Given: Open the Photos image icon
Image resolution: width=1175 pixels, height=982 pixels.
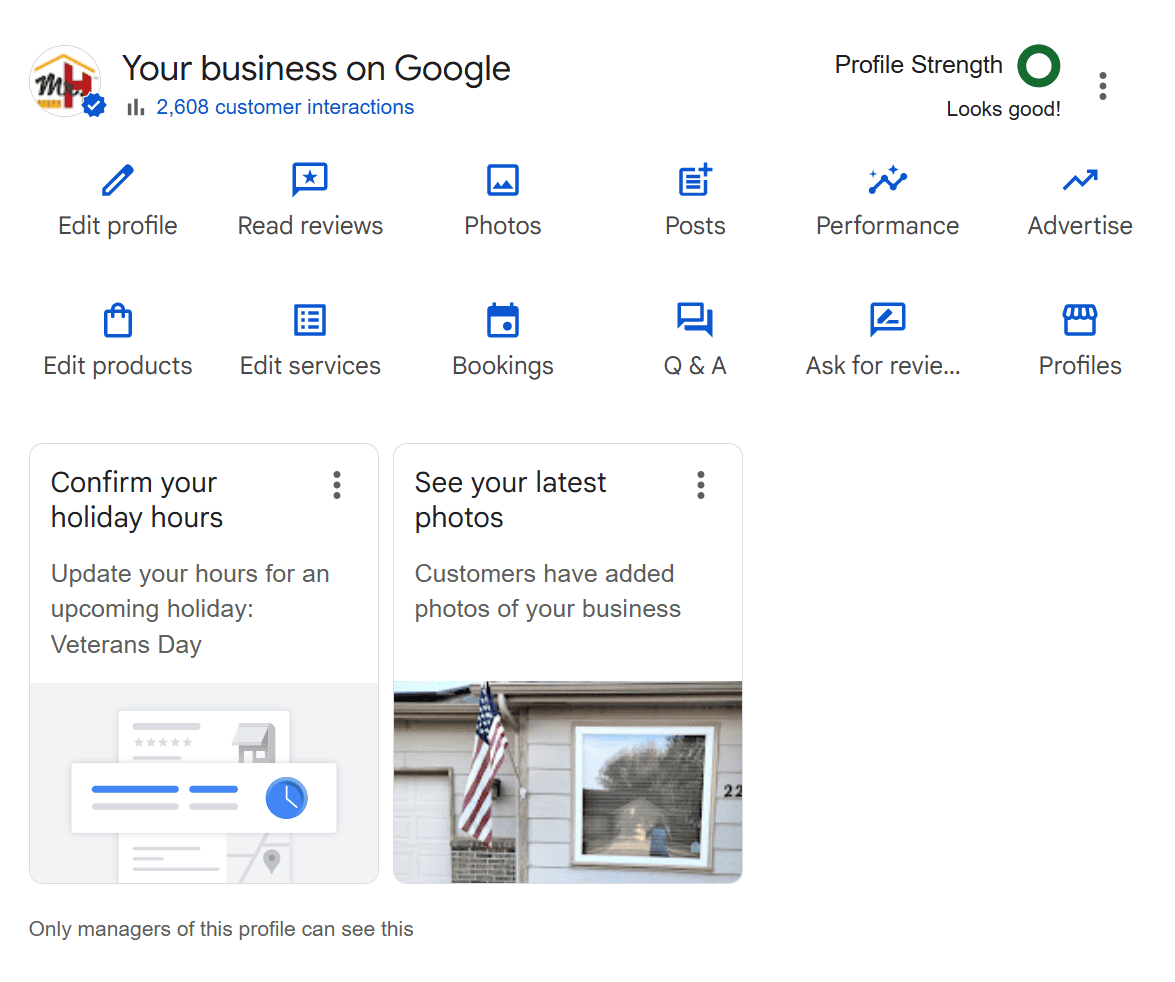Looking at the screenshot, I should click(x=502, y=181).
